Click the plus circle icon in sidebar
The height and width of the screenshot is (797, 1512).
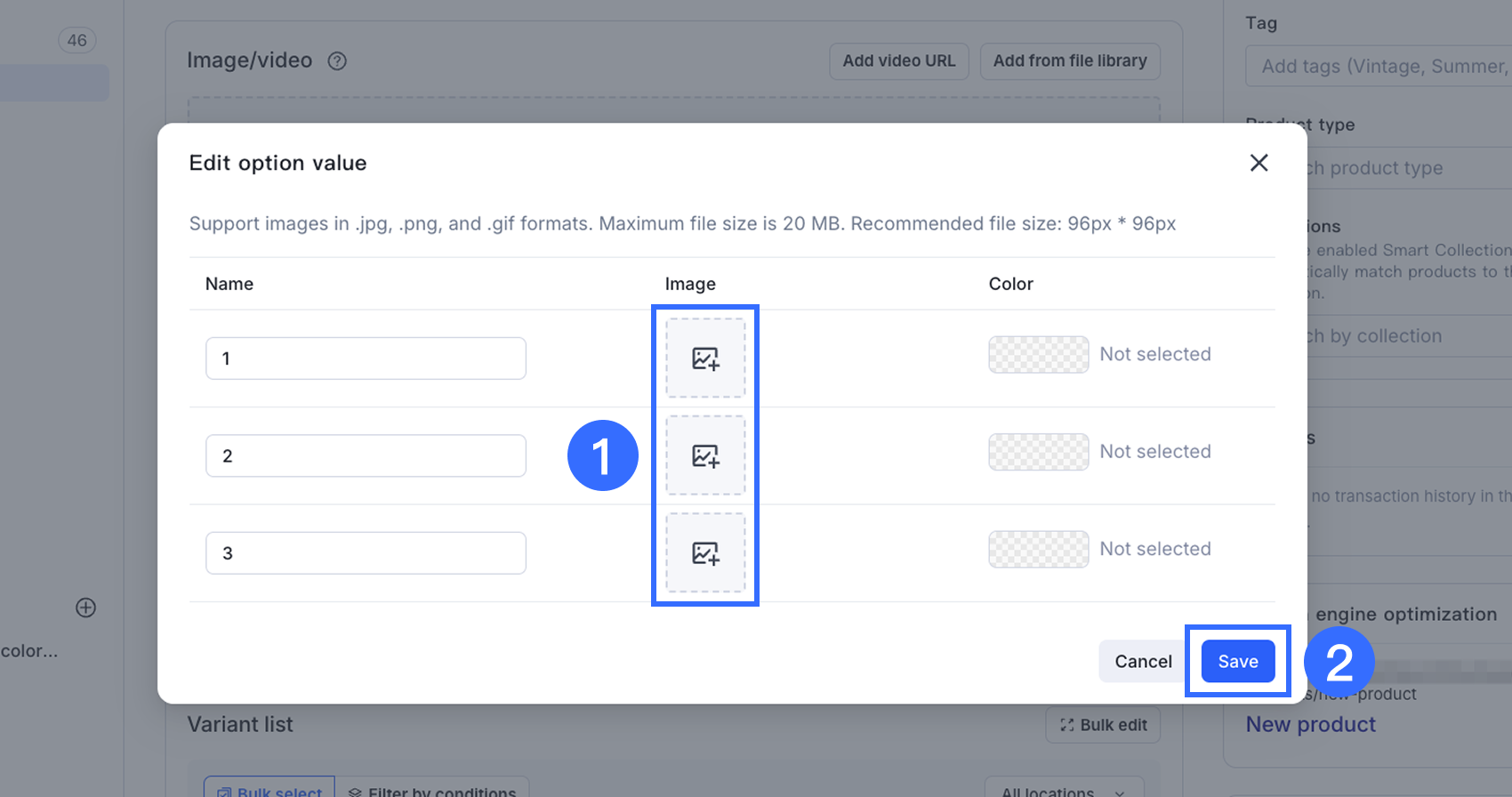(85, 608)
